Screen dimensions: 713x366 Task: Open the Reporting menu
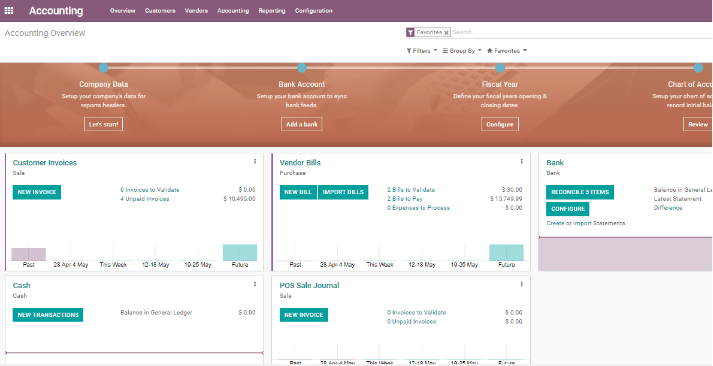coord(271,10)
